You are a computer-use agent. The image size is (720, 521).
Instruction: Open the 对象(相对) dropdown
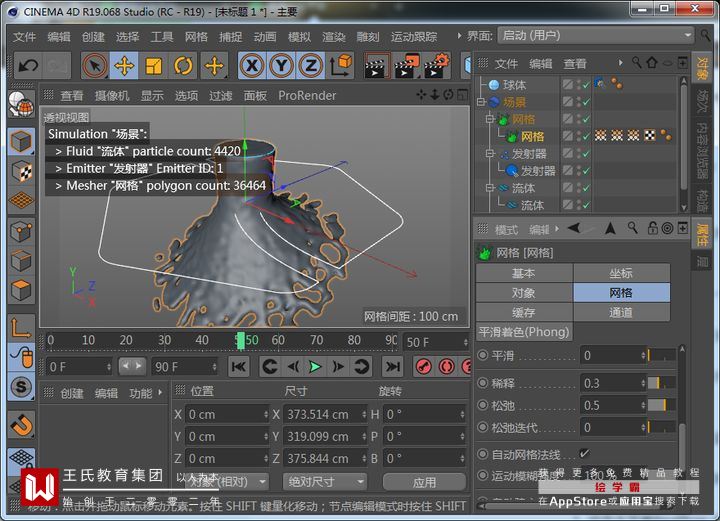pyautogui.click(x=227, y=482)
